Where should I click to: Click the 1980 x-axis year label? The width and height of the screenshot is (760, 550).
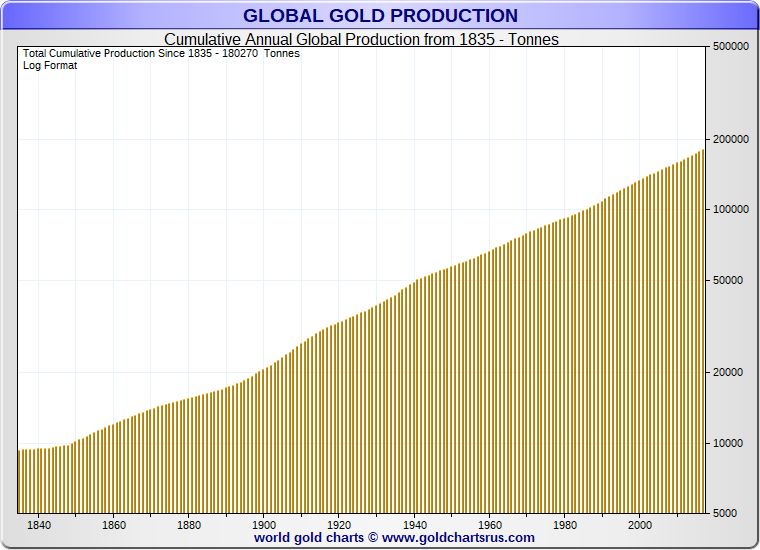tap(565, 524)
